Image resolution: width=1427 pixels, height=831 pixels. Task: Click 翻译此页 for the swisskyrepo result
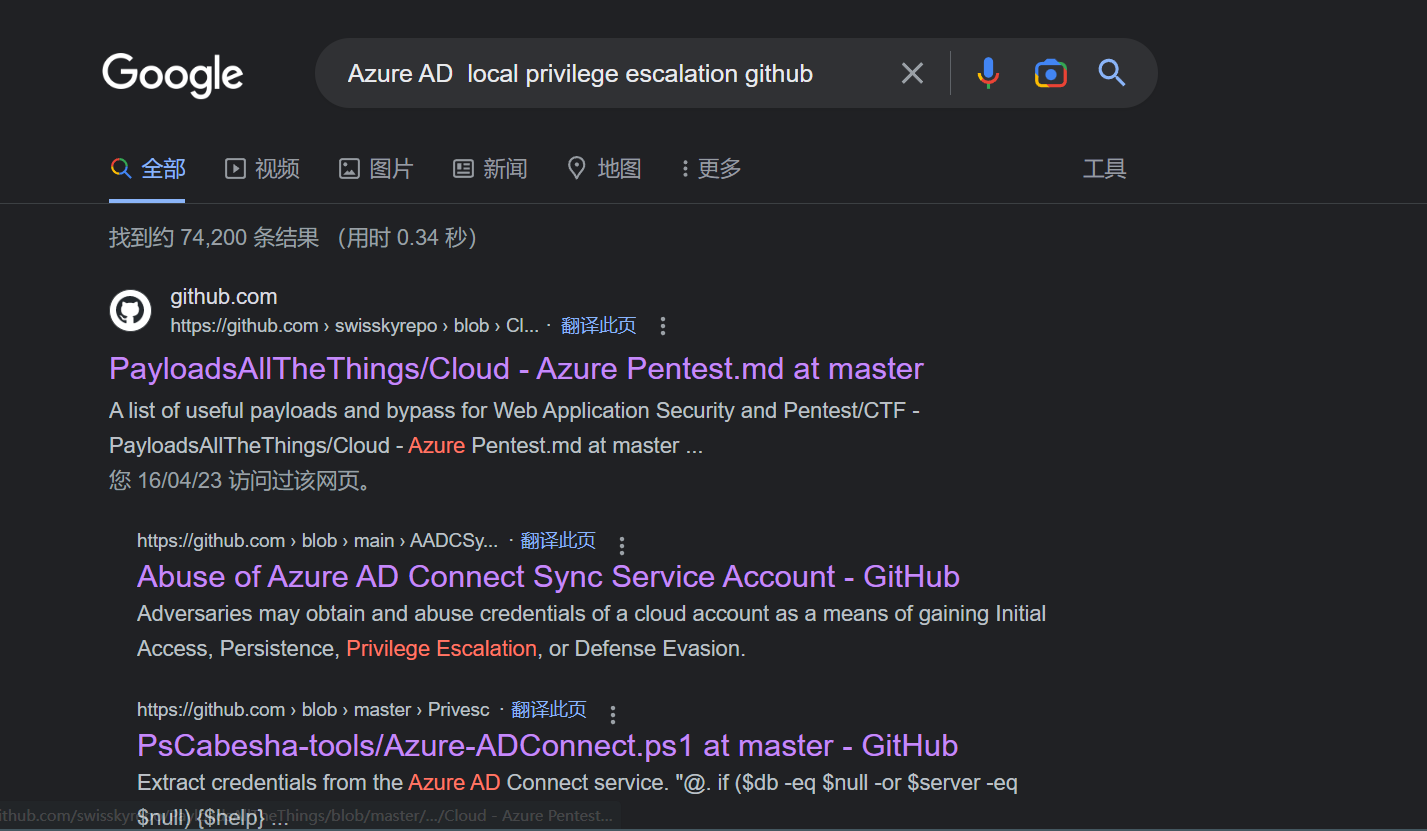pos(598,326)
